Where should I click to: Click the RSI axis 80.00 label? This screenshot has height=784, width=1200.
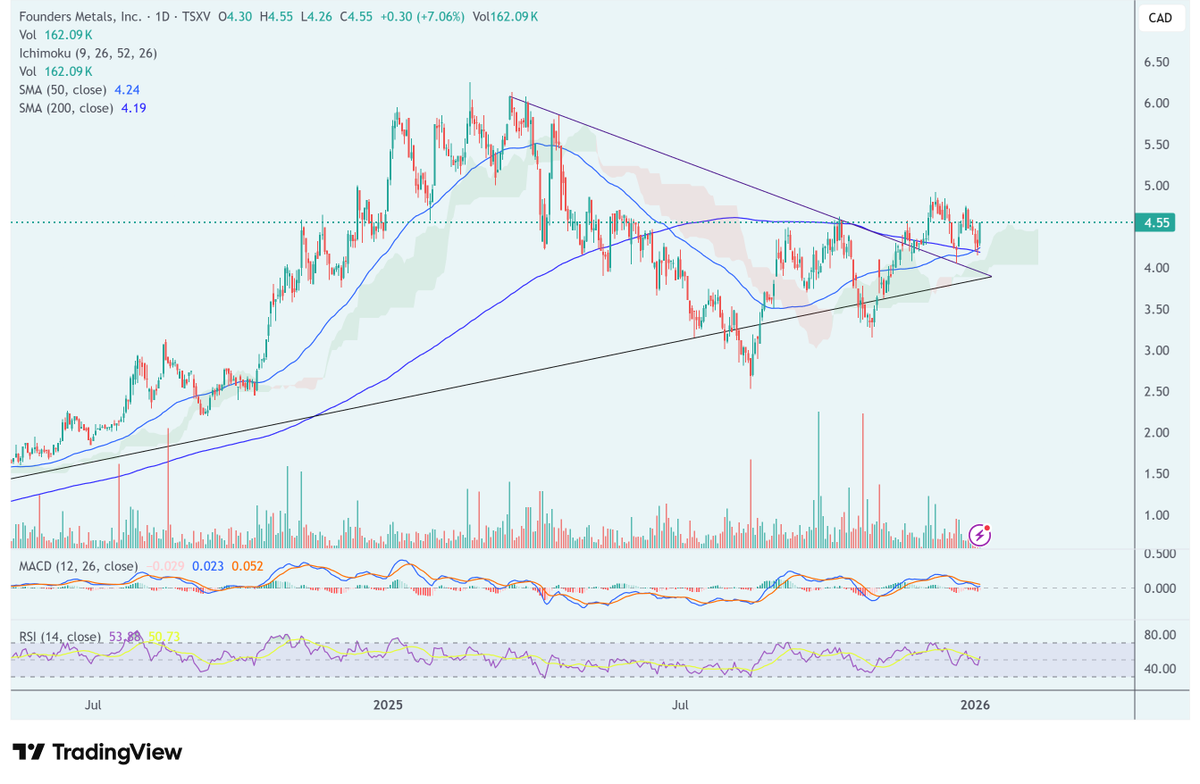click(1160, 635)
